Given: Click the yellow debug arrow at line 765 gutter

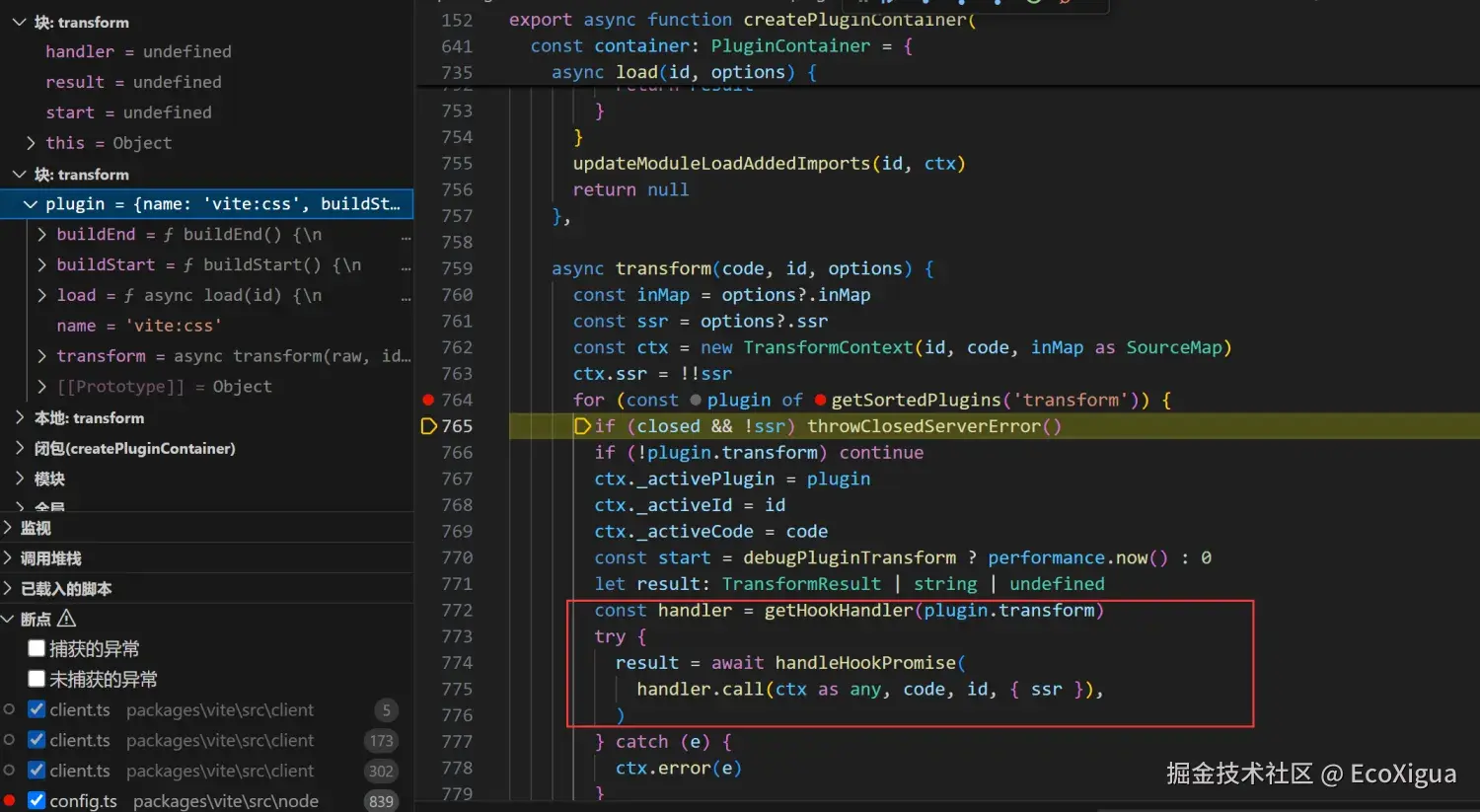Looking at the screenshot, I should 428,426.
